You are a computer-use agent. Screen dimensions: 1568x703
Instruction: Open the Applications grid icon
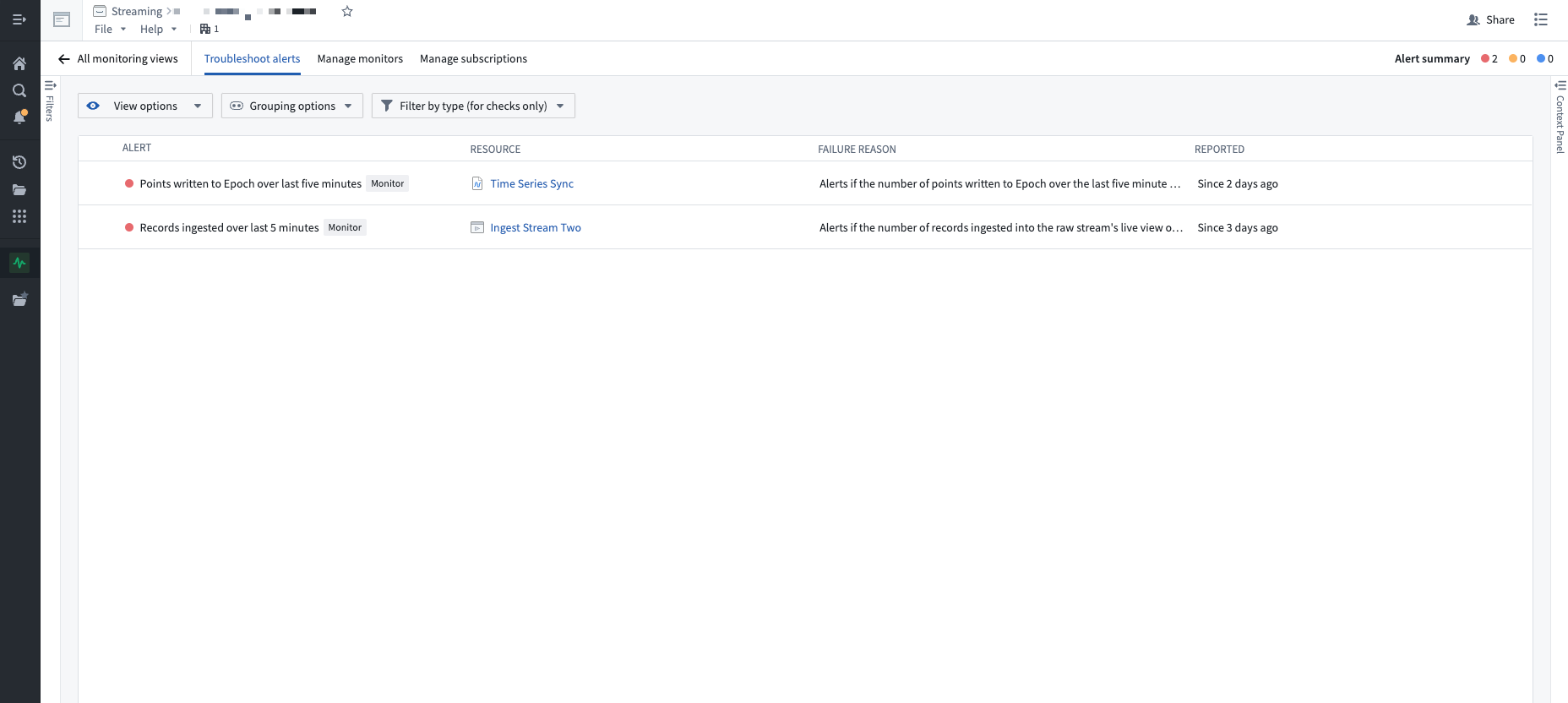pyautogui.click(x=19, y=216)
